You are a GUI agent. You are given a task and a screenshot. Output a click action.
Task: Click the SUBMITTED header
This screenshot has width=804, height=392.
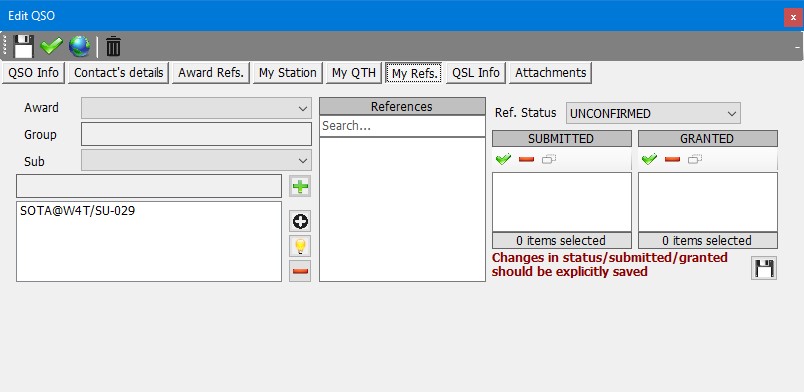click(x=561, y=139)
